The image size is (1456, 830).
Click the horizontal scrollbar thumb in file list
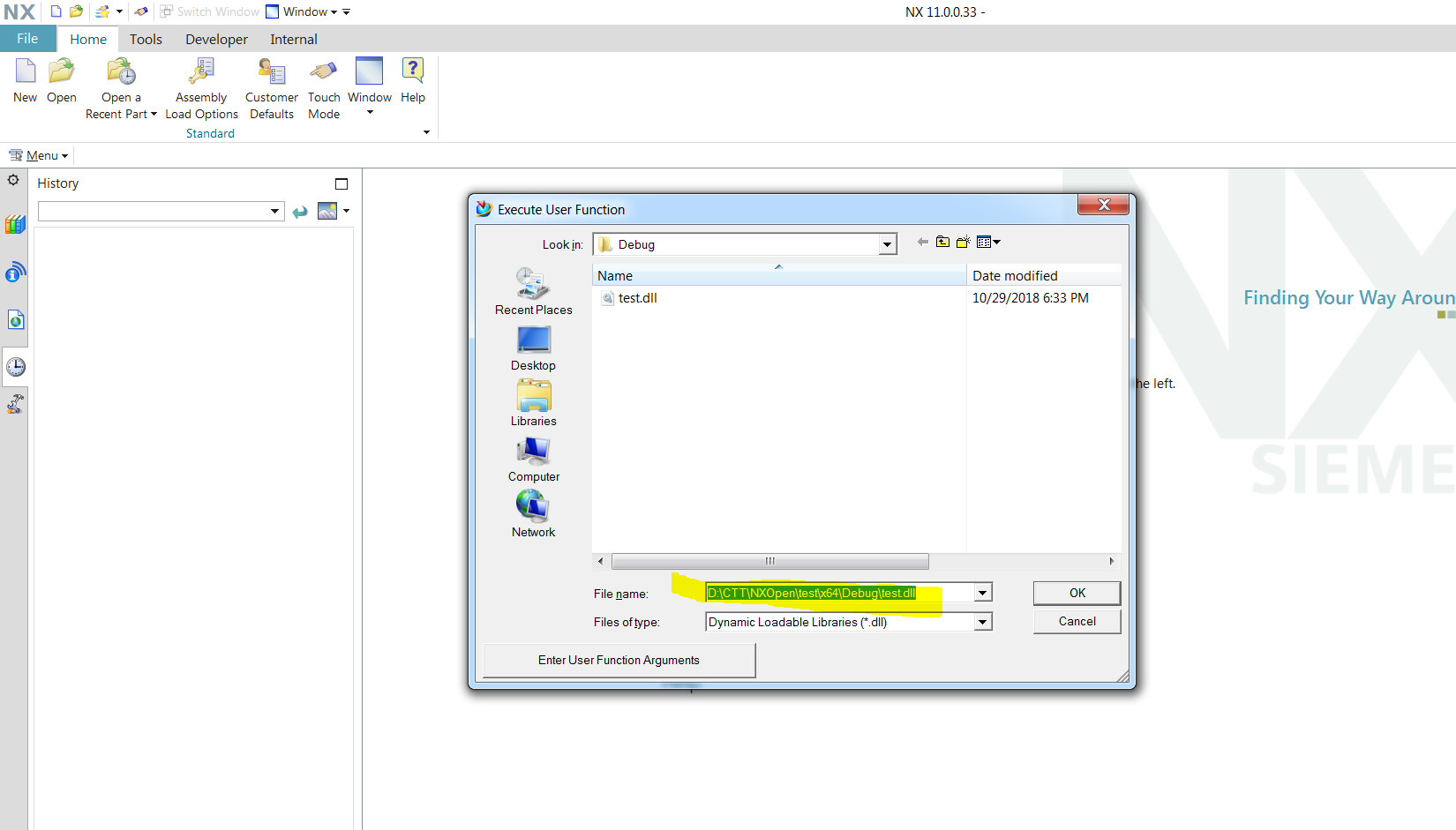tap(769, 561)
